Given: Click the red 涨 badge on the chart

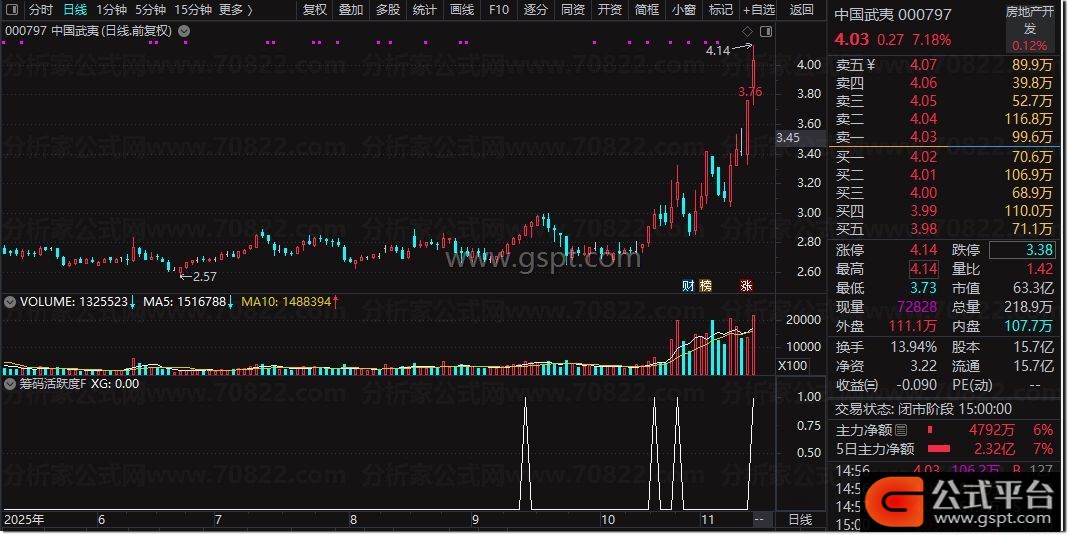Looking at the screenshot, I should click(746, 285).
